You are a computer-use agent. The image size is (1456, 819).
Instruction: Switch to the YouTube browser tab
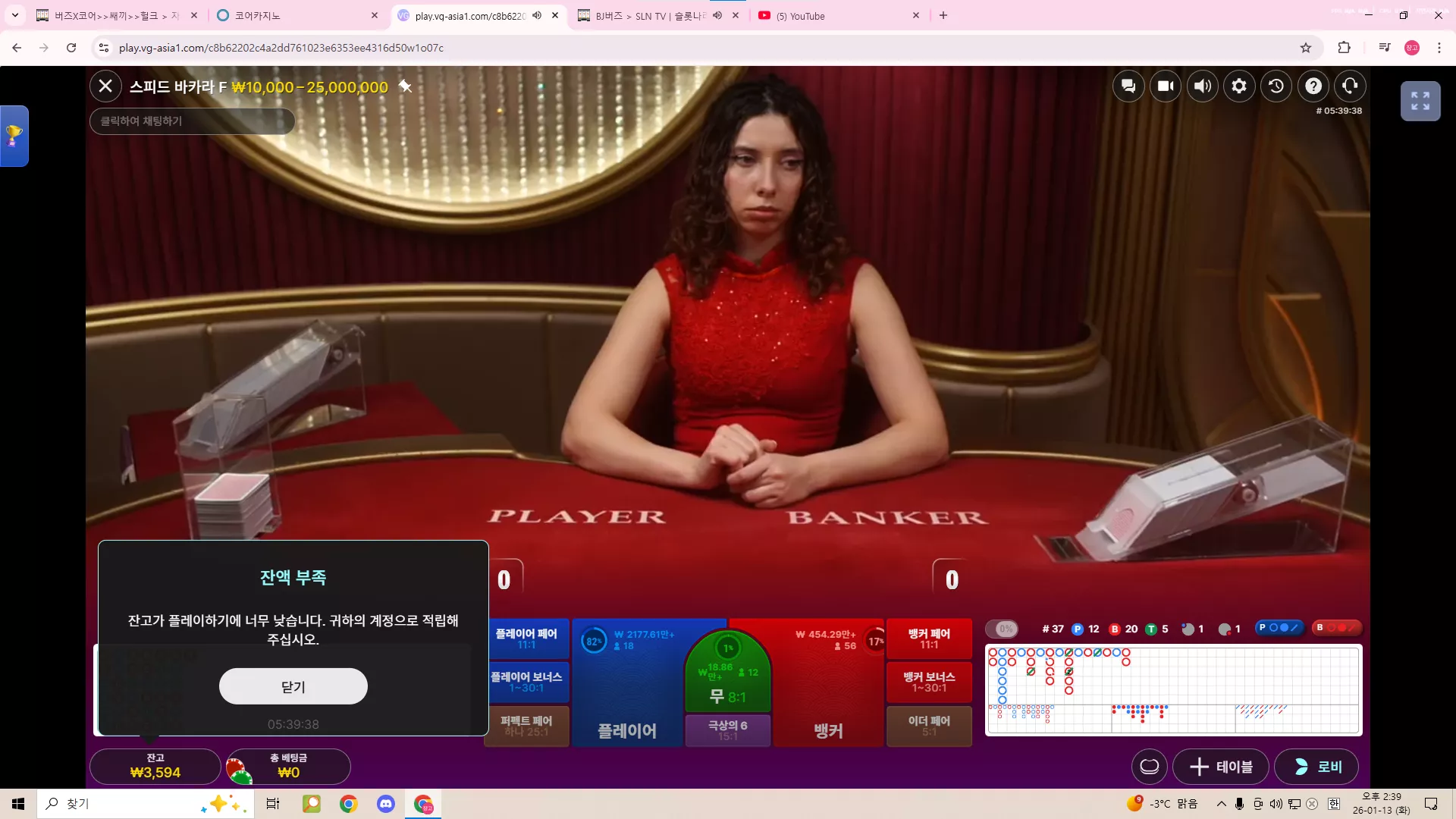pyautogui.click(x=838, y=15)
